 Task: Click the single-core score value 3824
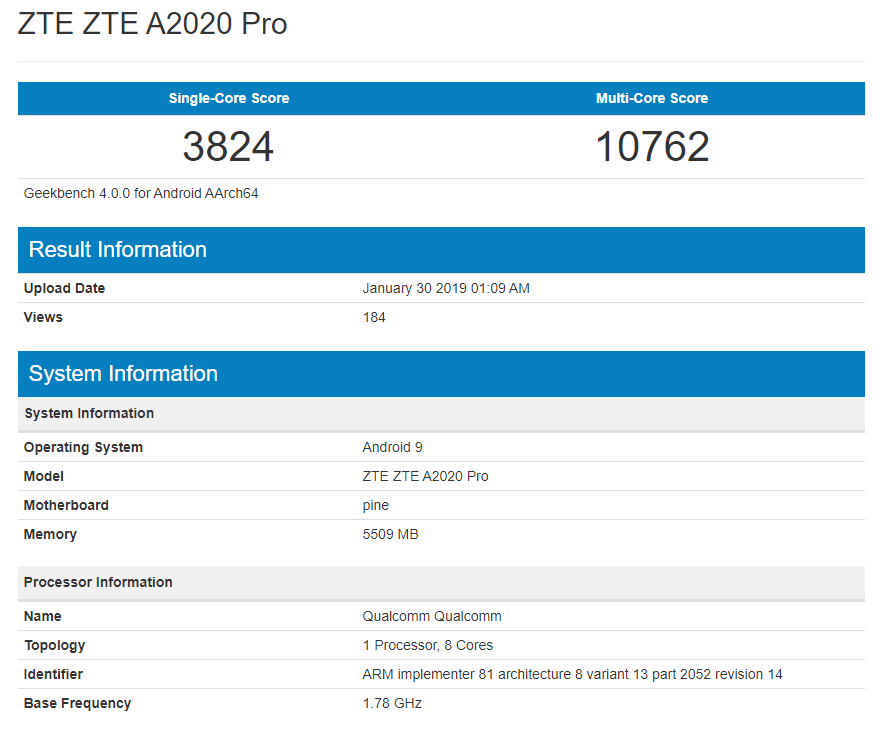click(228, 147)
